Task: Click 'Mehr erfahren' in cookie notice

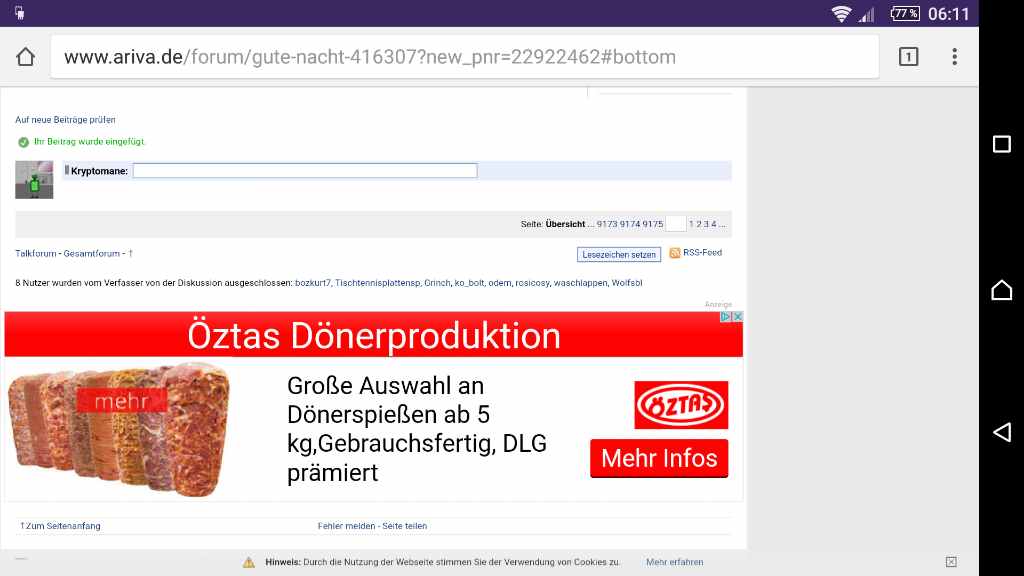Action: pos(675,562)
